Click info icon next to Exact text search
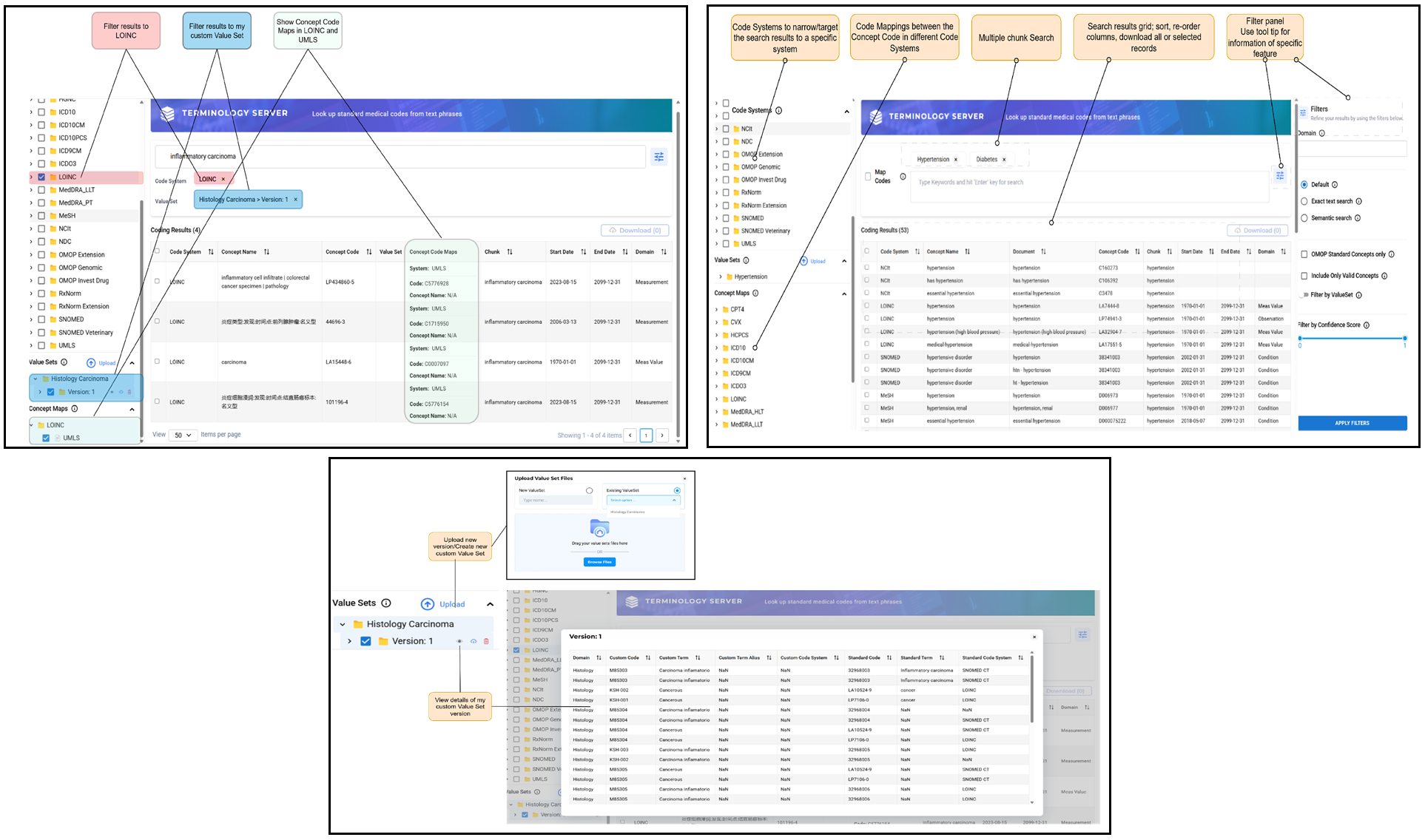The image size is (1425, 840). (x=1358, y=201)
